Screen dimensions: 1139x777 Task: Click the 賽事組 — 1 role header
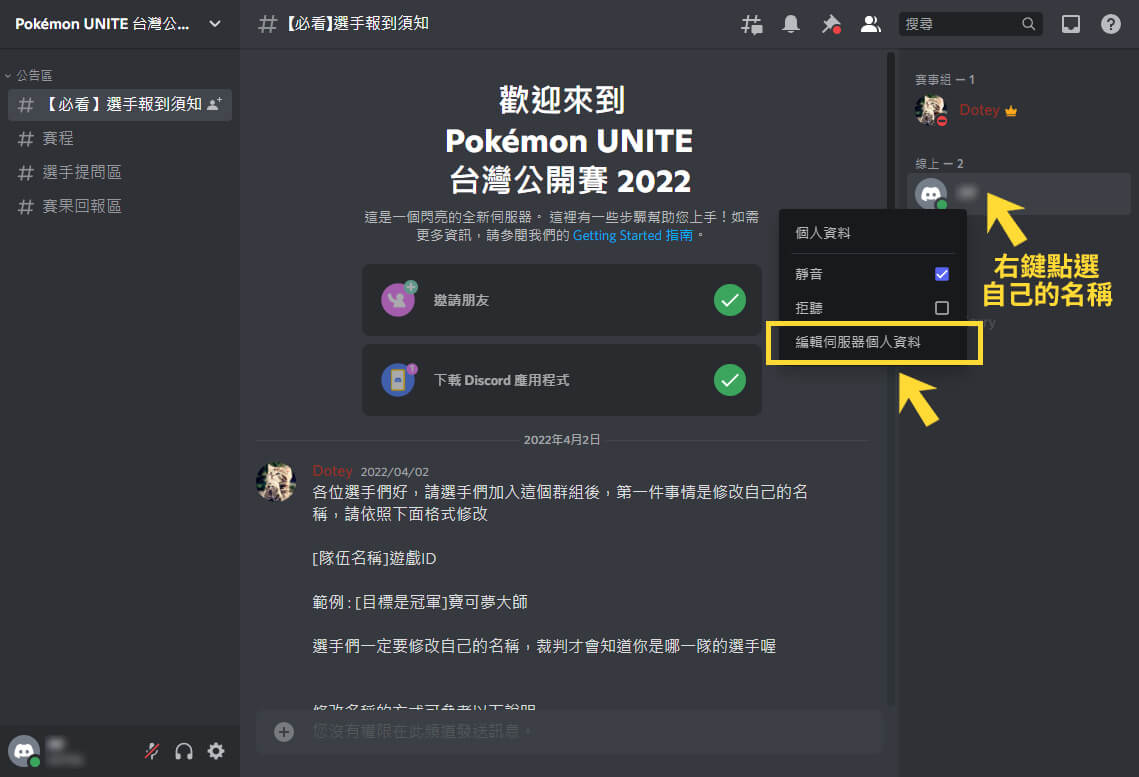coord(944,80)
